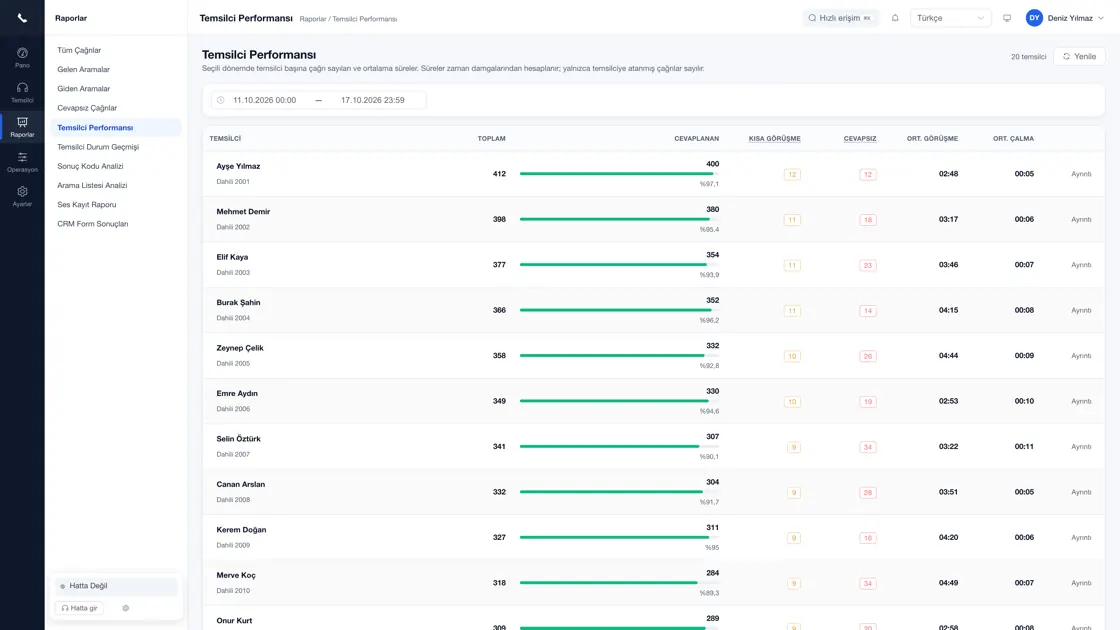Viewport: 1120px width, 630px height.
Task: Click Canan Arslan's name
Action: click(x=241, y=484)
